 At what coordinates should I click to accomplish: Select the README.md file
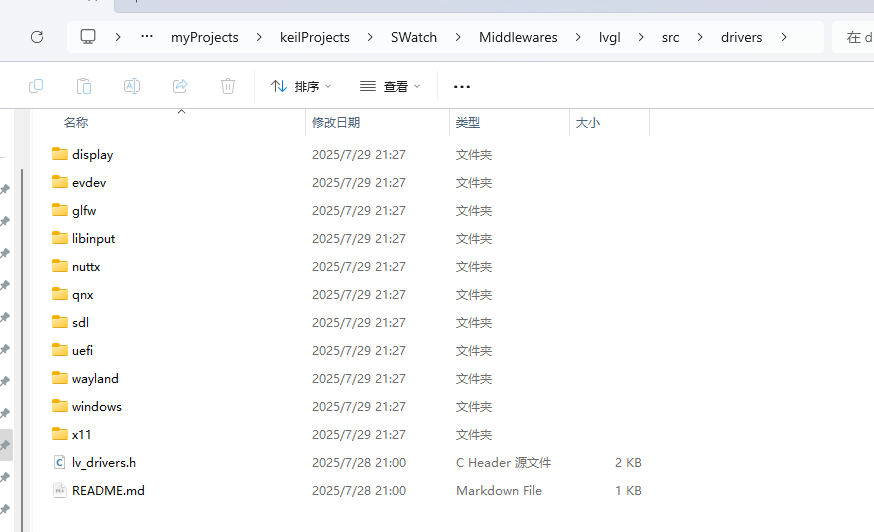pos(107,491)
